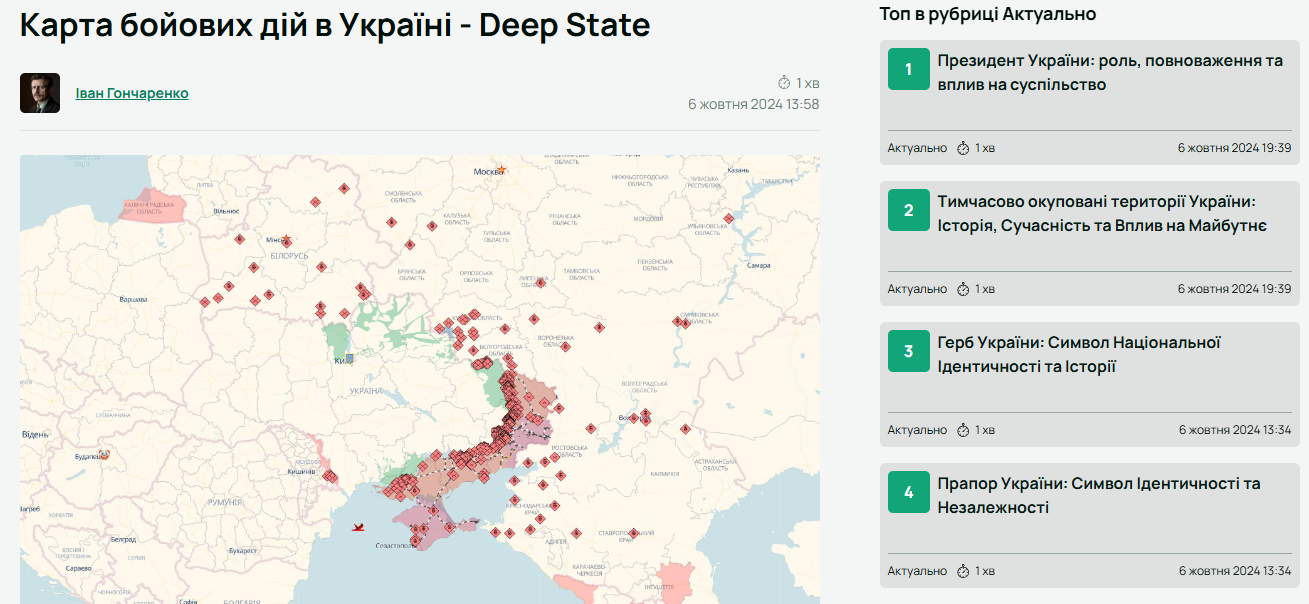1309x604 pixels.
Task: Click the Москва star marker on map
Action: coord(502,170)
